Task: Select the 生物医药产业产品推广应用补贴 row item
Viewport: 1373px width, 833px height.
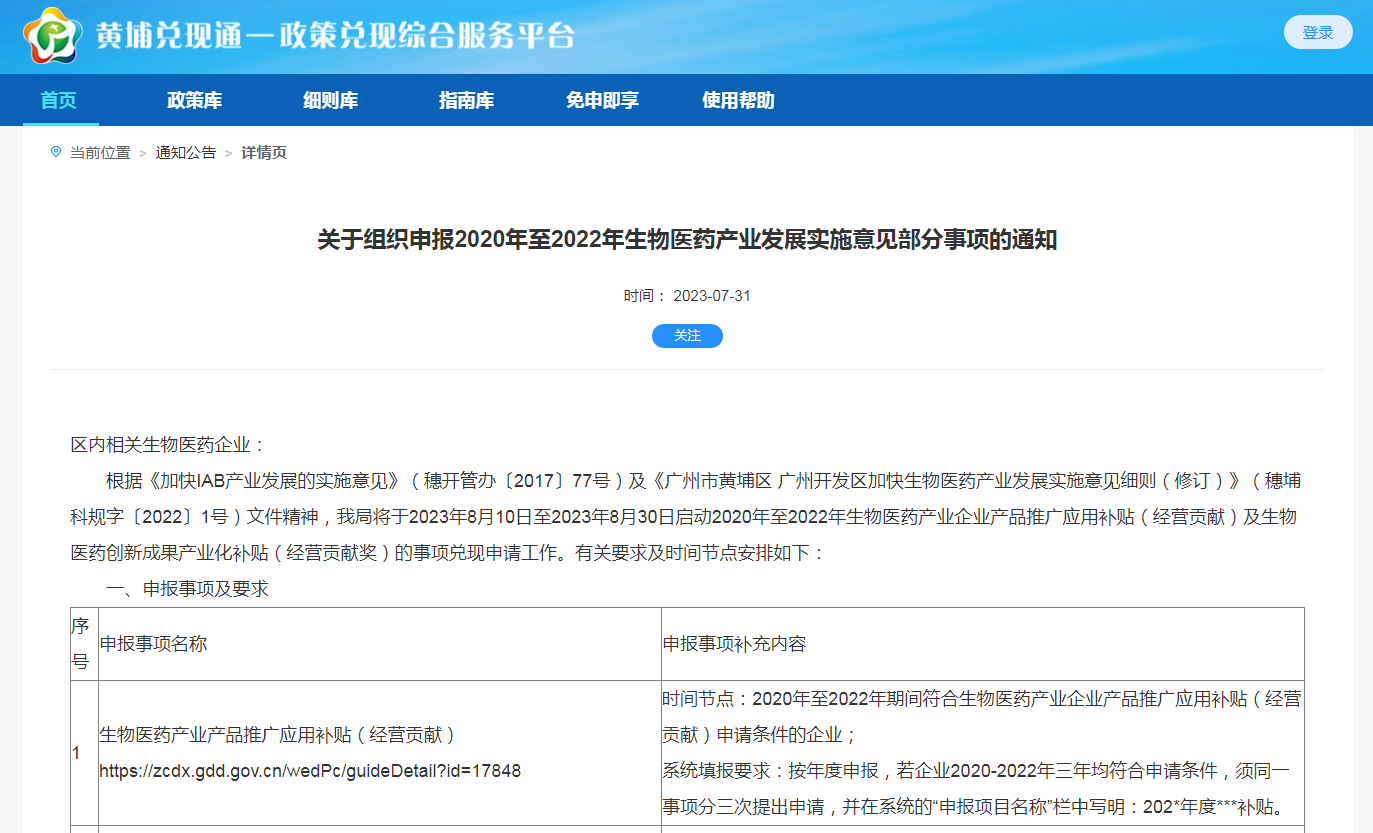Action: point(278,735)
